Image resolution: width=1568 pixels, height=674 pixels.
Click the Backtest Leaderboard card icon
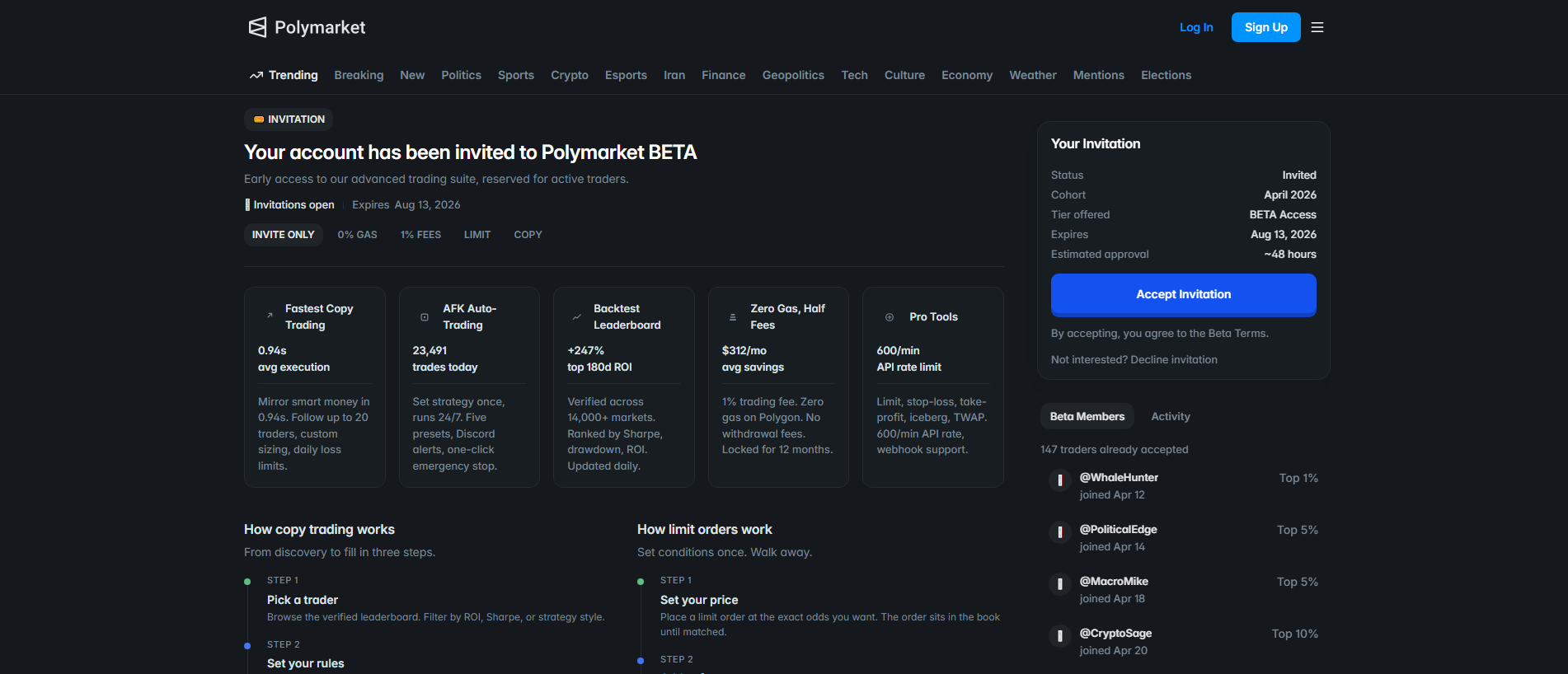coord(577,316)
